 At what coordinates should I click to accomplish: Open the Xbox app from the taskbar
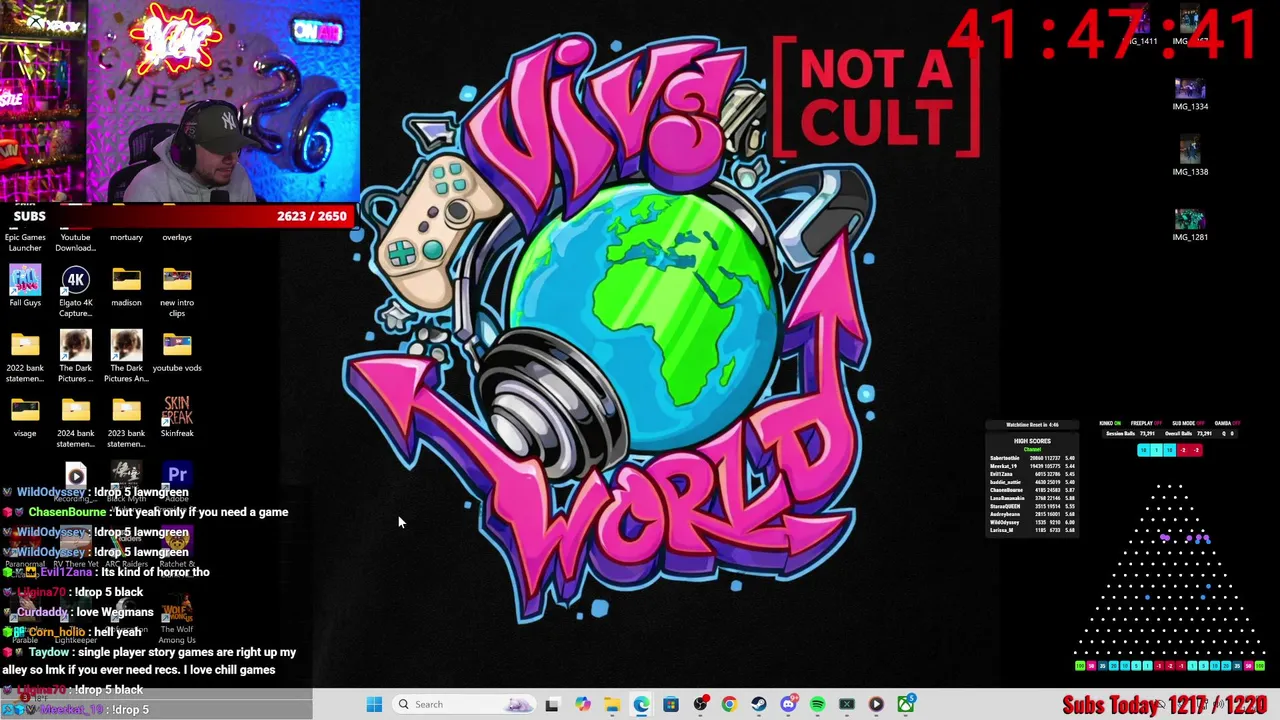905,704
